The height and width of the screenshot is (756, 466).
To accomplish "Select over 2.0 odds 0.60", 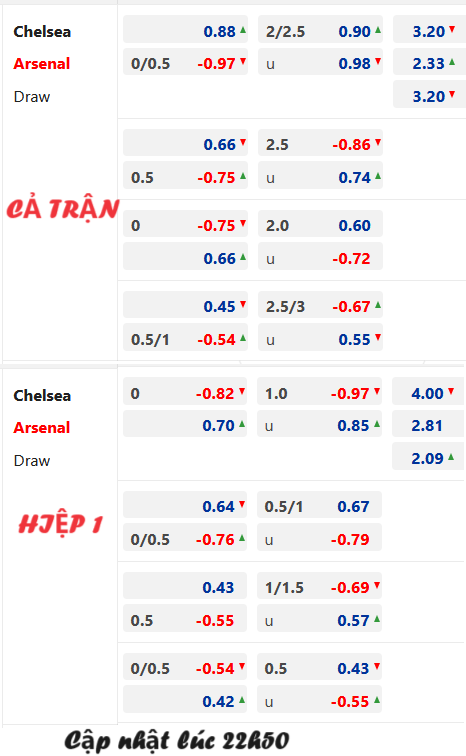I will [x=320, y=225].
